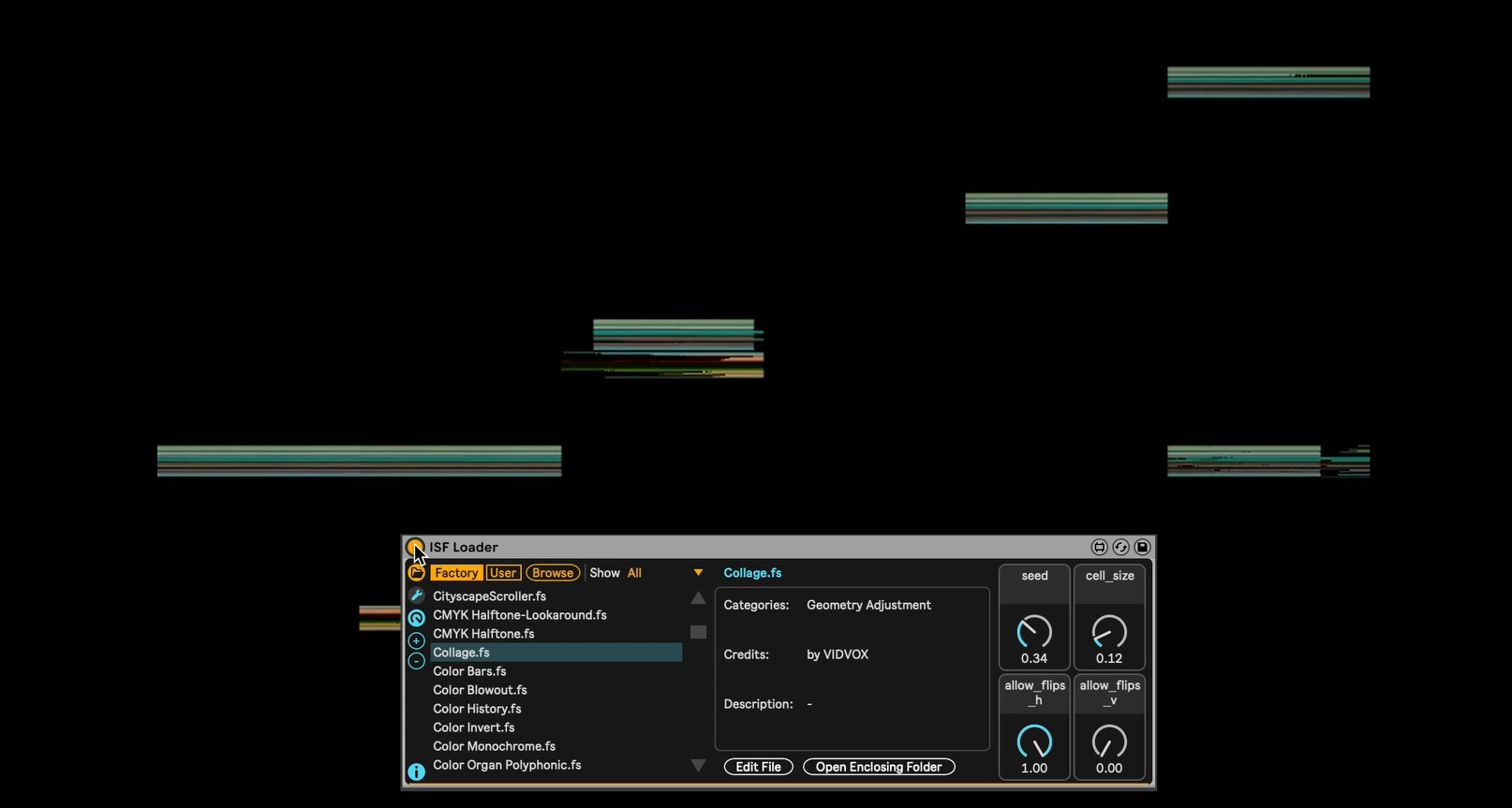The image size is (1512, 808).
Task: Click the seed knob
Action: click(x=1034, y=632)
